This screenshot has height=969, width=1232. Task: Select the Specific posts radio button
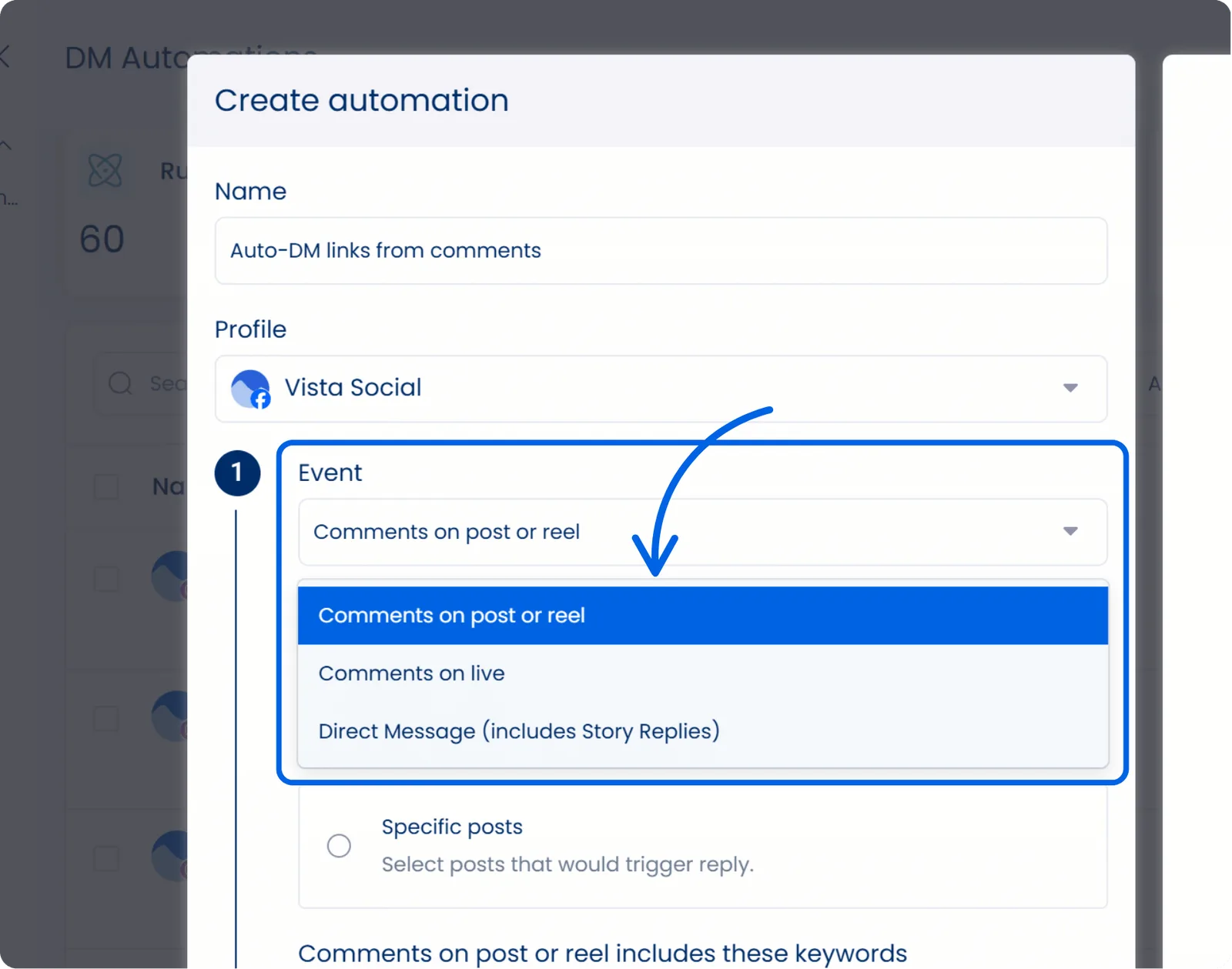click(x=339, y=845)
